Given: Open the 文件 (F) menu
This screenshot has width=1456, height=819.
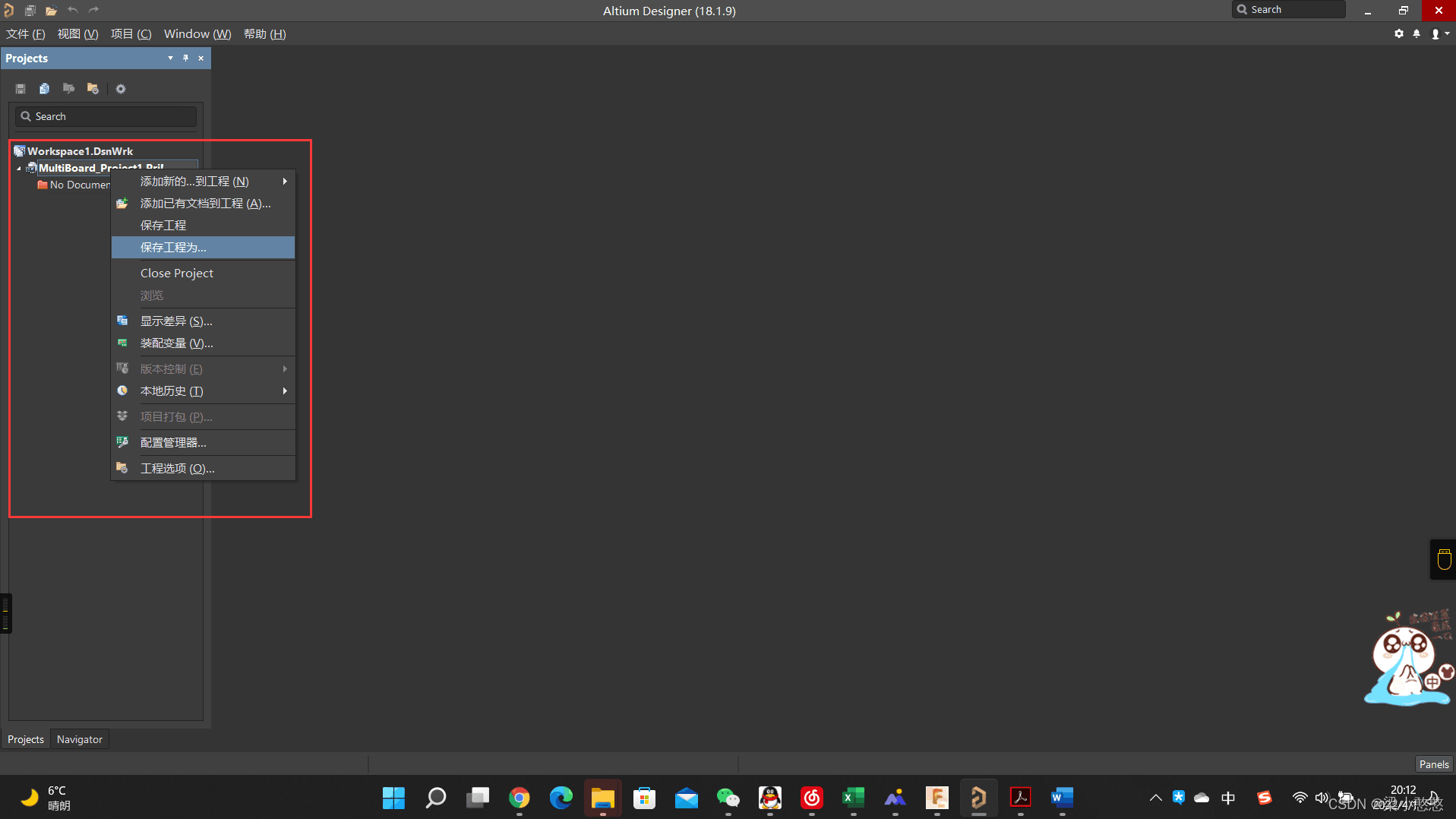Looking at the screenshot, I should [26, 34].
